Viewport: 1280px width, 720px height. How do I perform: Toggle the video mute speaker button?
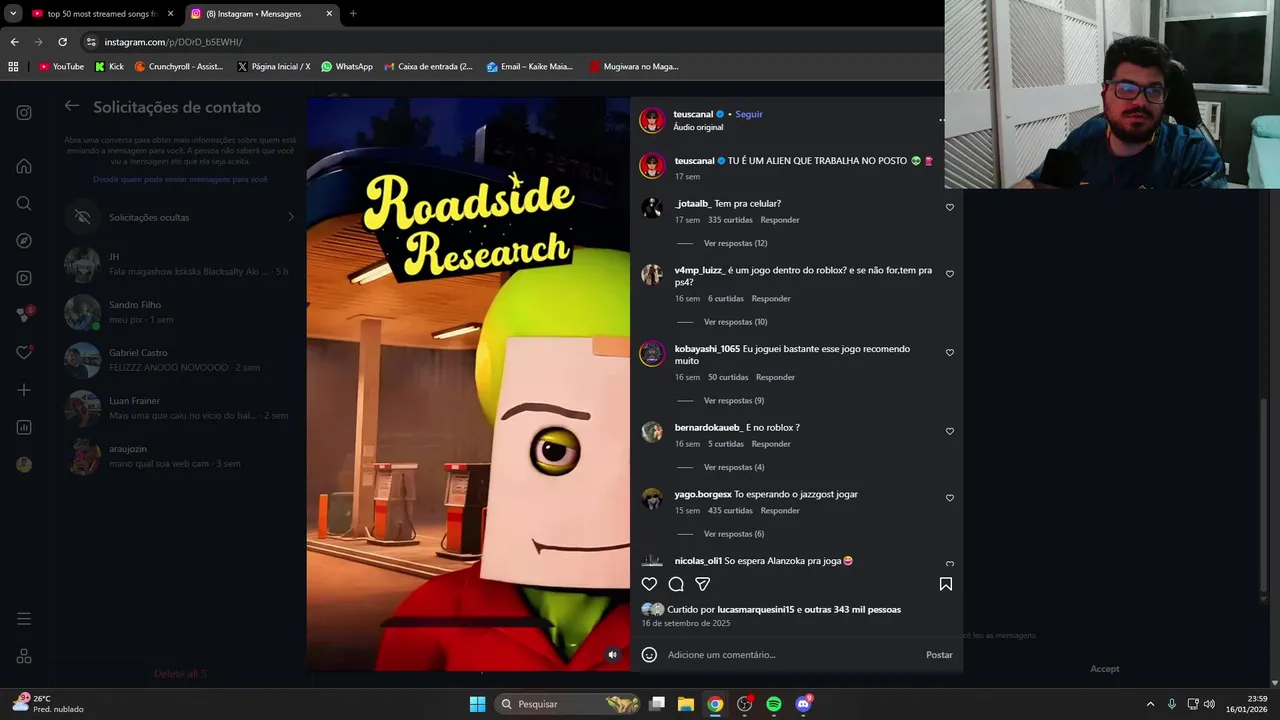pos(614,655)
